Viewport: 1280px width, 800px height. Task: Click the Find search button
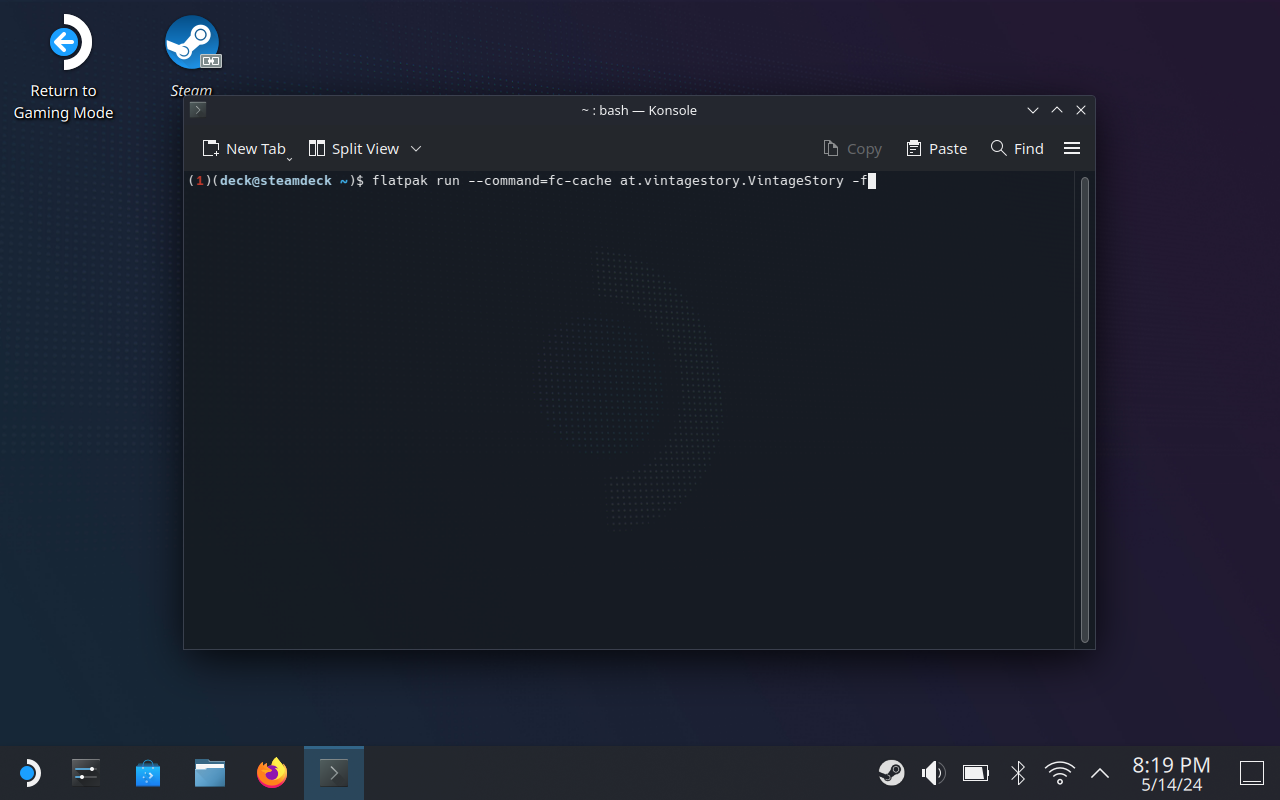click(x=1017, y=148)
